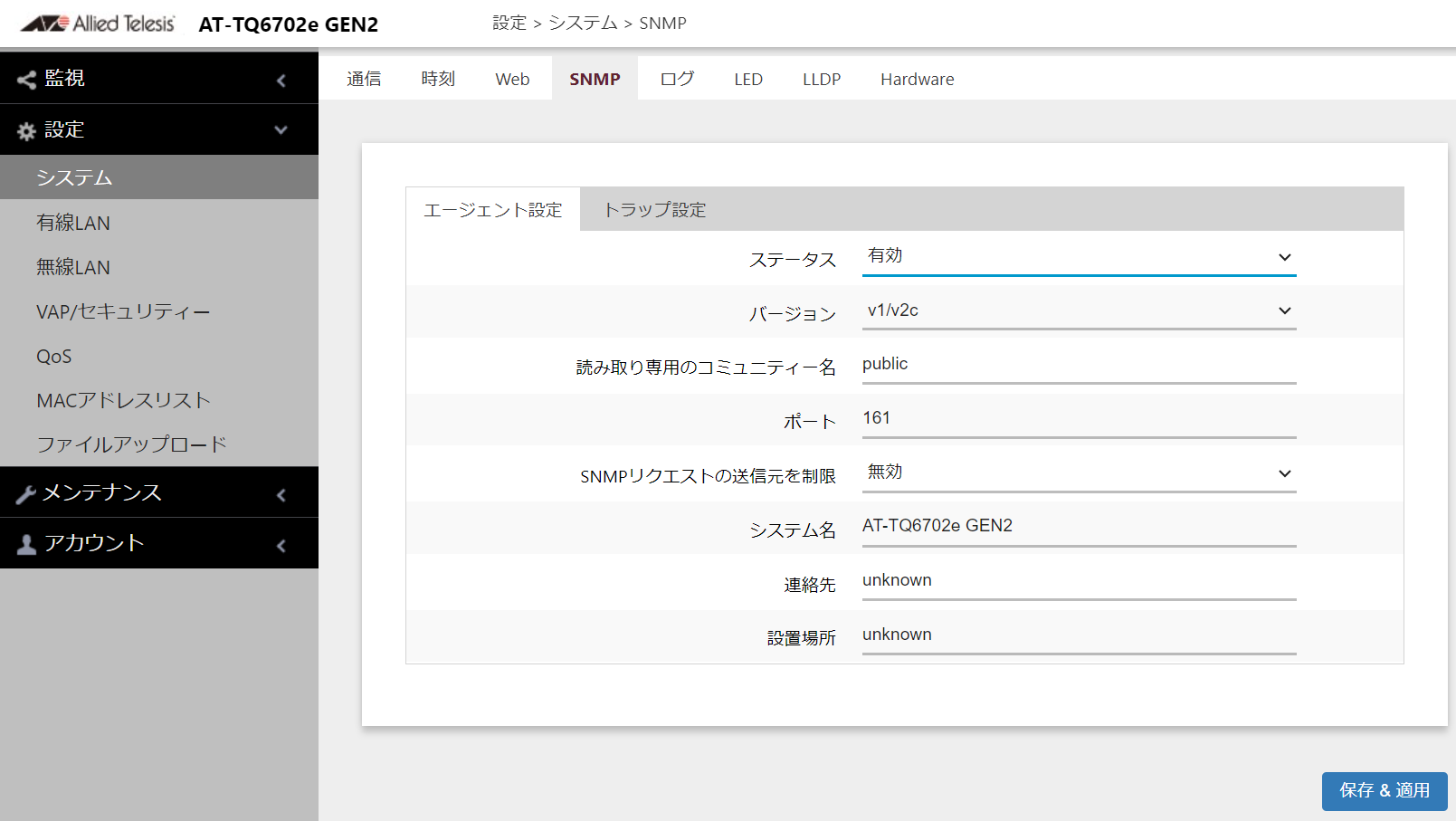The image size is (1456, 821).
Task: Switch to the LLDP tab
Action: (822, 79)
